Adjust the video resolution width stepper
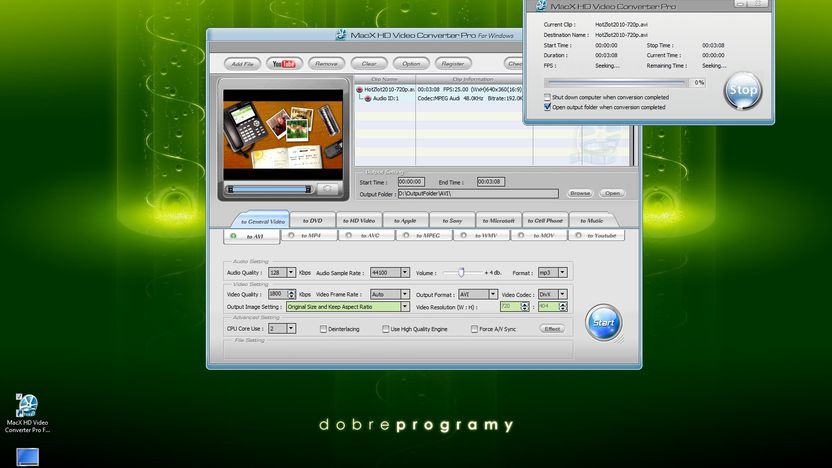The width and height of the screenshot is (832, 468). [525, 307]
